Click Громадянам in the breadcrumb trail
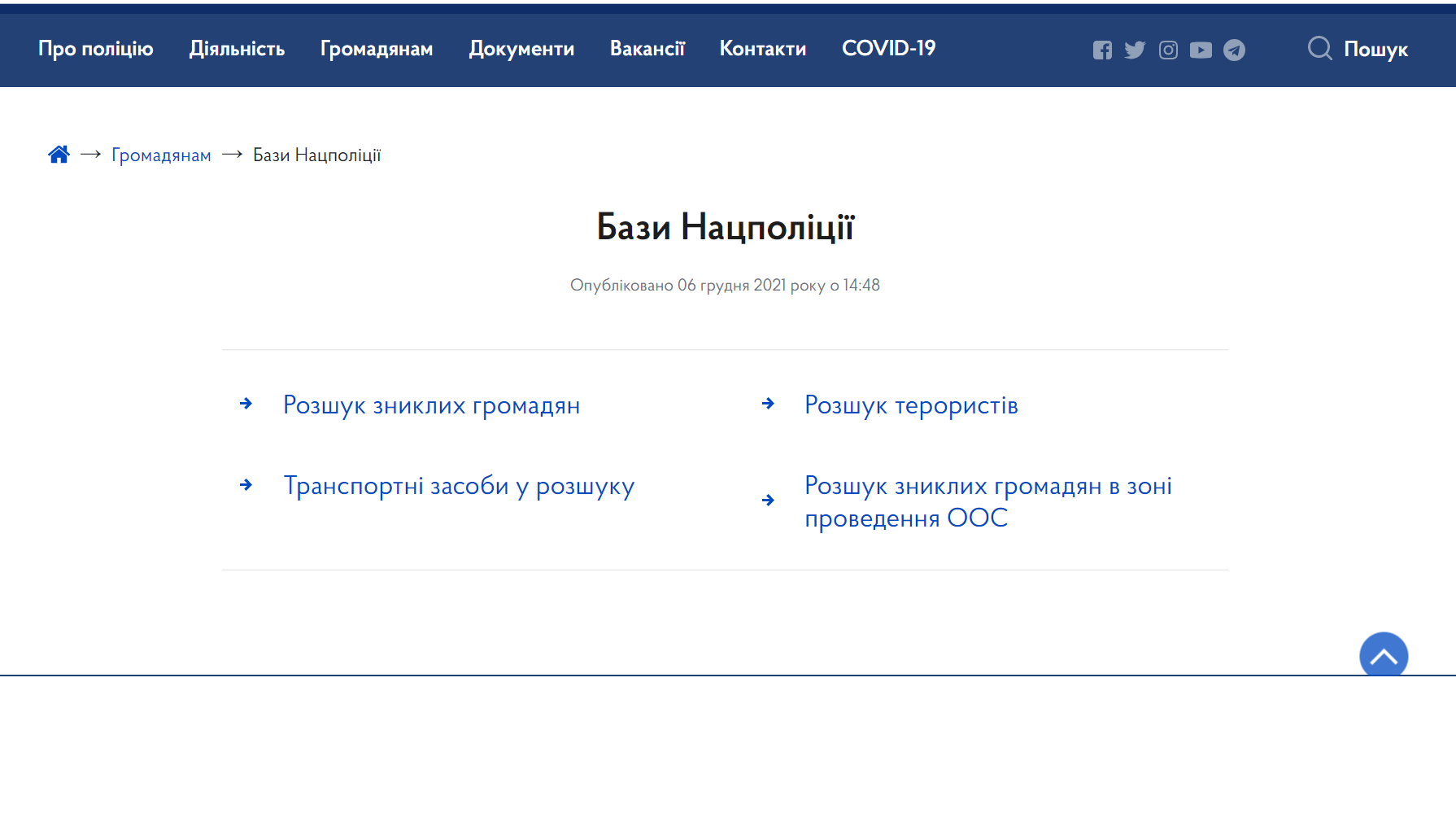The image size is (1456, 822). [161, 155]
